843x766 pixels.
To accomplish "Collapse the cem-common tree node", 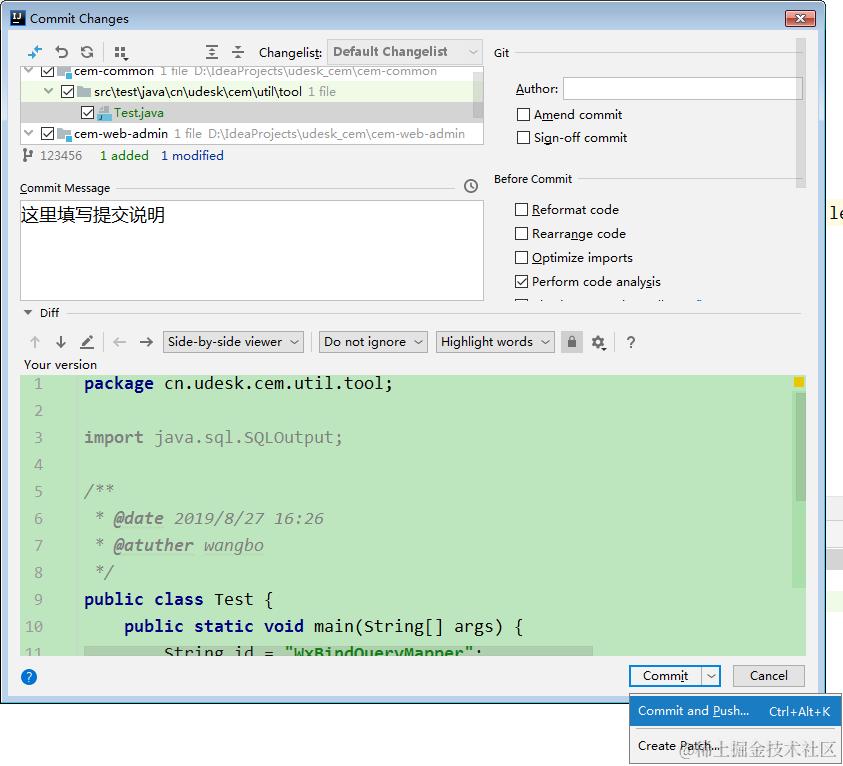I will click(29, 70).
